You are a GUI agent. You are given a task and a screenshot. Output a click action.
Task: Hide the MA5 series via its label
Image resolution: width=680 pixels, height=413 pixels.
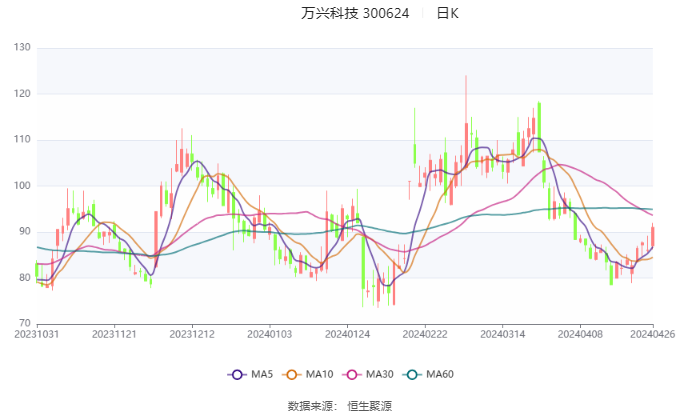click(262, 374)
